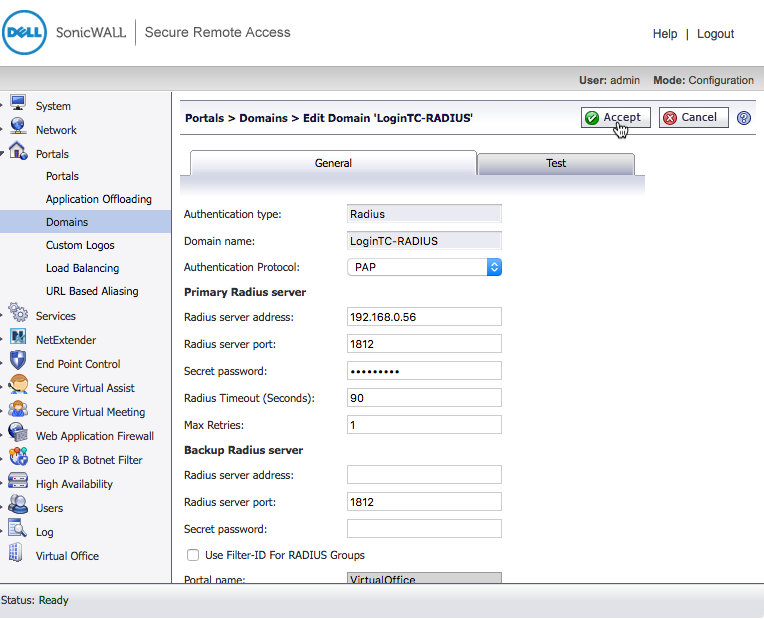Open the blue help question mark icon
This screenshot has height=619, width=764.
(744, 118)
